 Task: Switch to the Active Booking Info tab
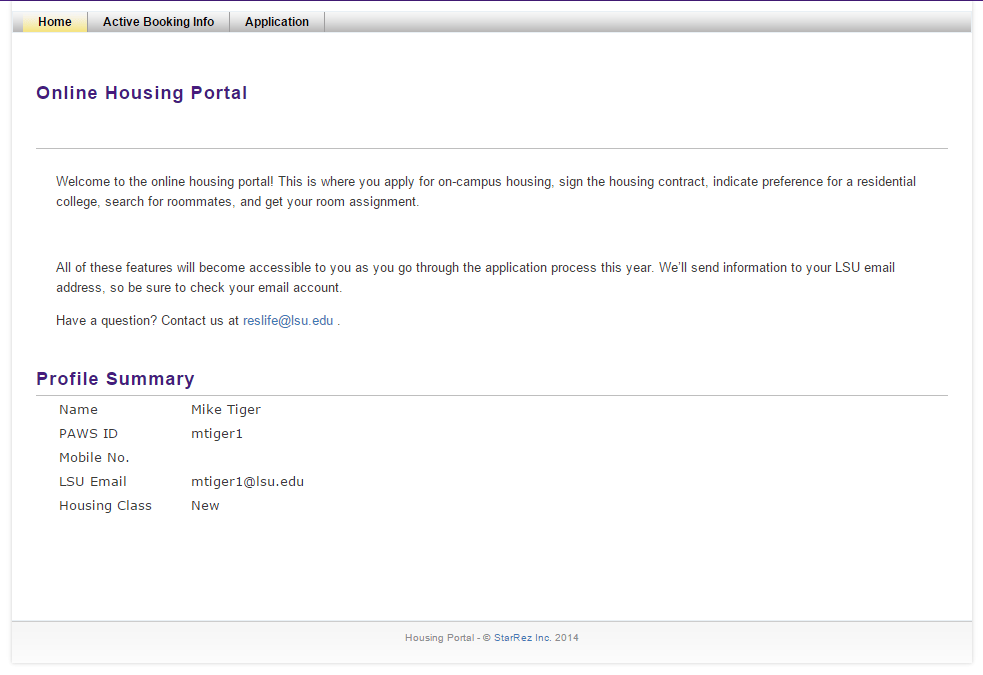click(157, 21)
